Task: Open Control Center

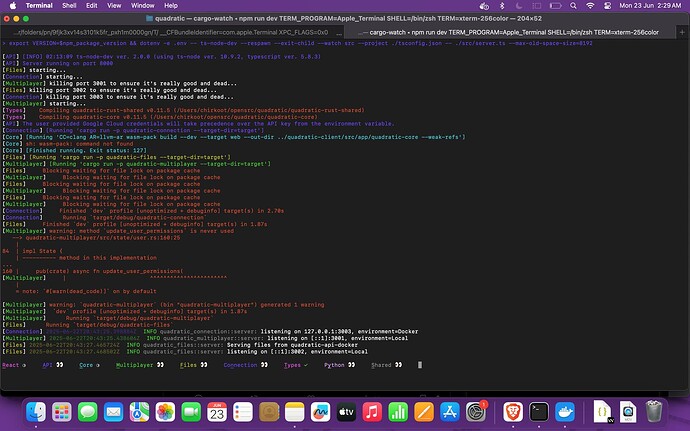Action: click(608, 6)
